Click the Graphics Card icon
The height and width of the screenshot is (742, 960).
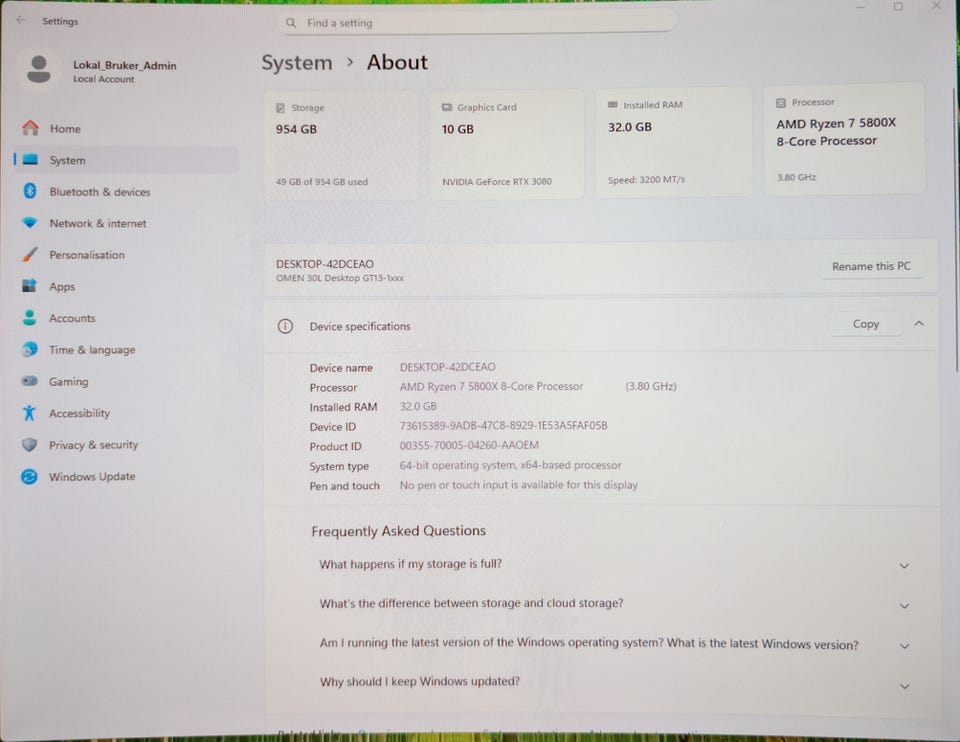(447, 107)
